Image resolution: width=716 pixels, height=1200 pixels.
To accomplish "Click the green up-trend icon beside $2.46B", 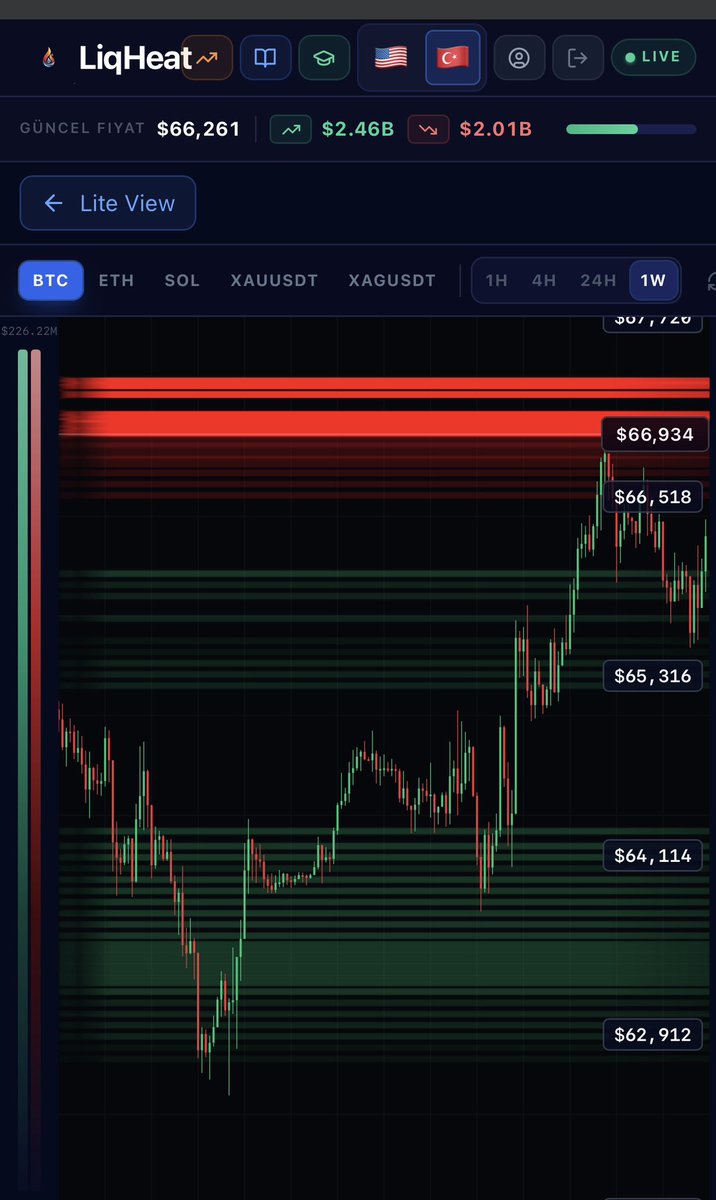I will [x=290, y=129].
